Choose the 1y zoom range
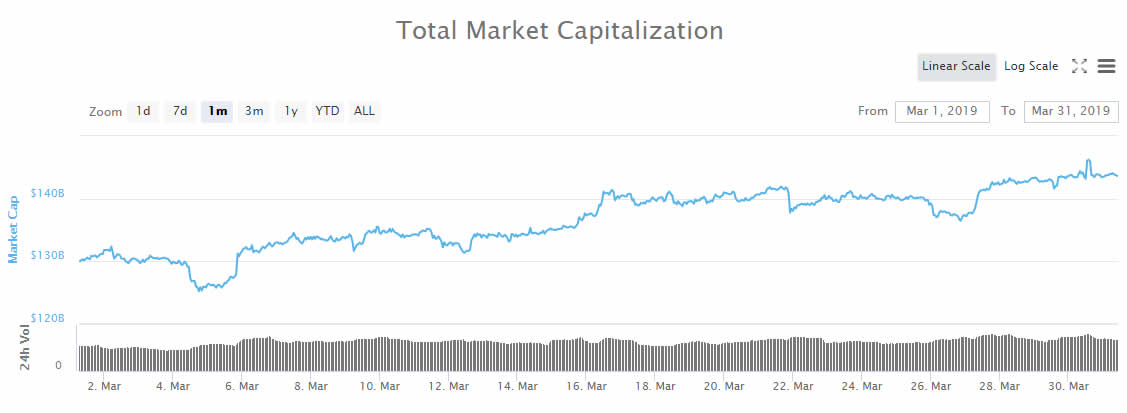This screenshot has width=1127, height=413. pyautogui.click(x=291, y=111)
